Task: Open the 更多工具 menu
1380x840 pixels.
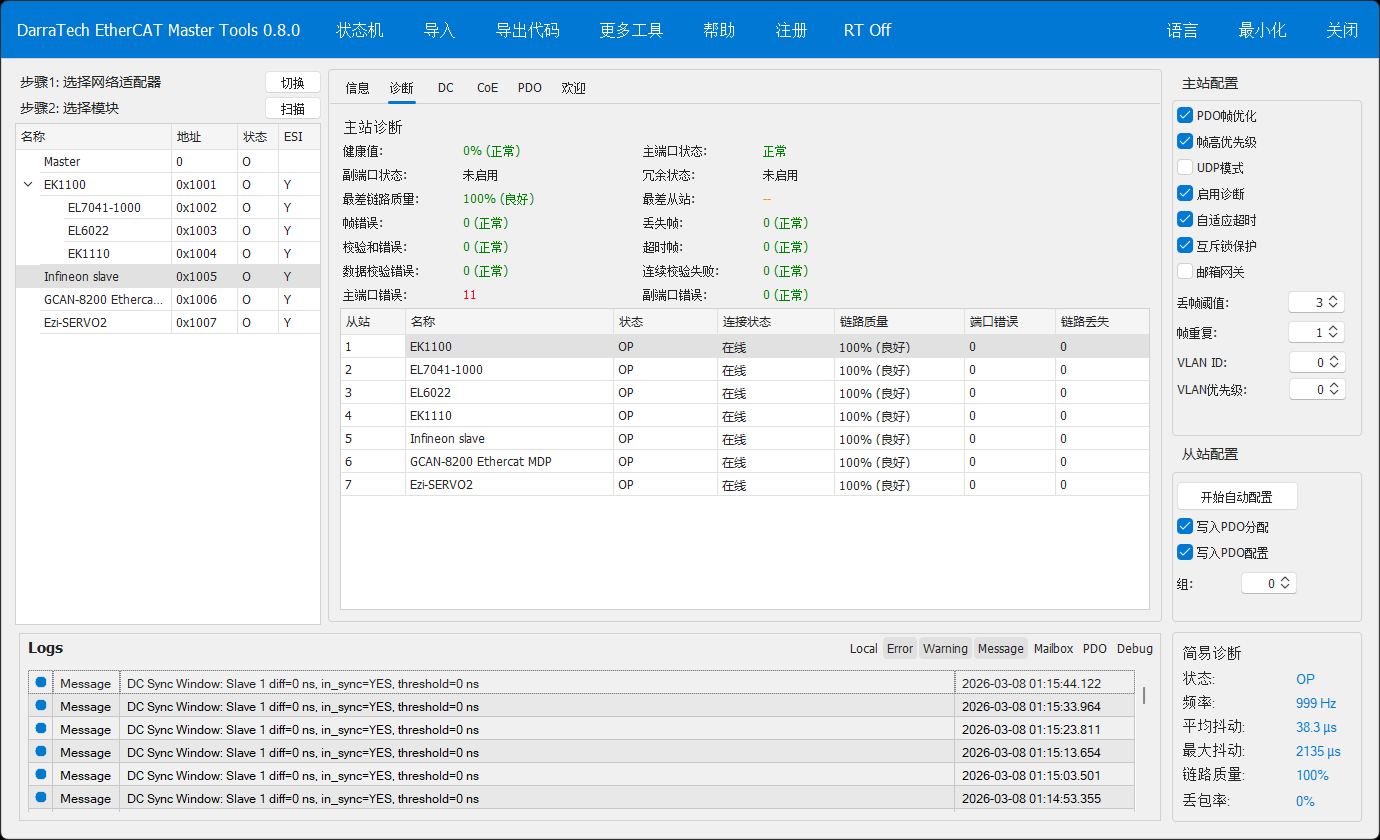Action: [631, 30]
